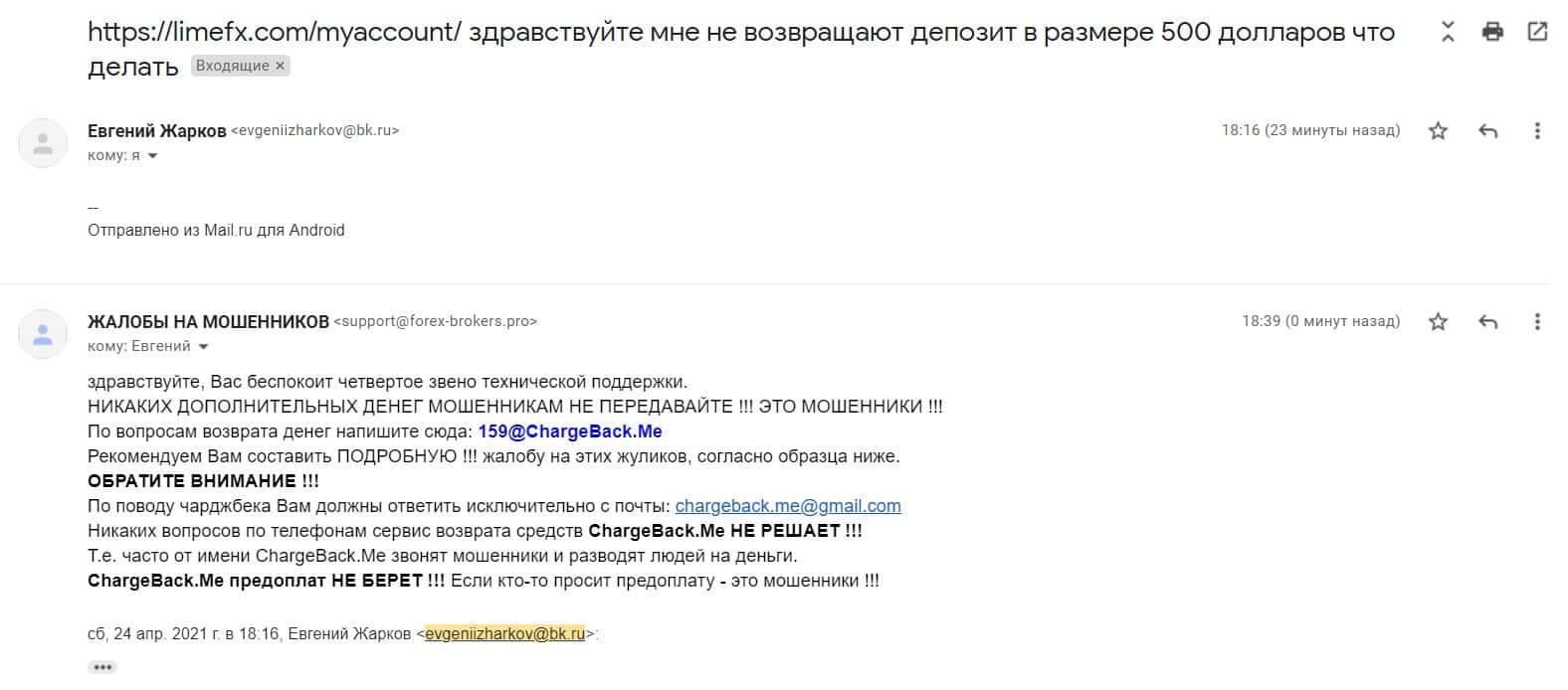Star the ЖАЛОБЫ НА МОШЕННИКОВ message

click(x=1438, y=321)
